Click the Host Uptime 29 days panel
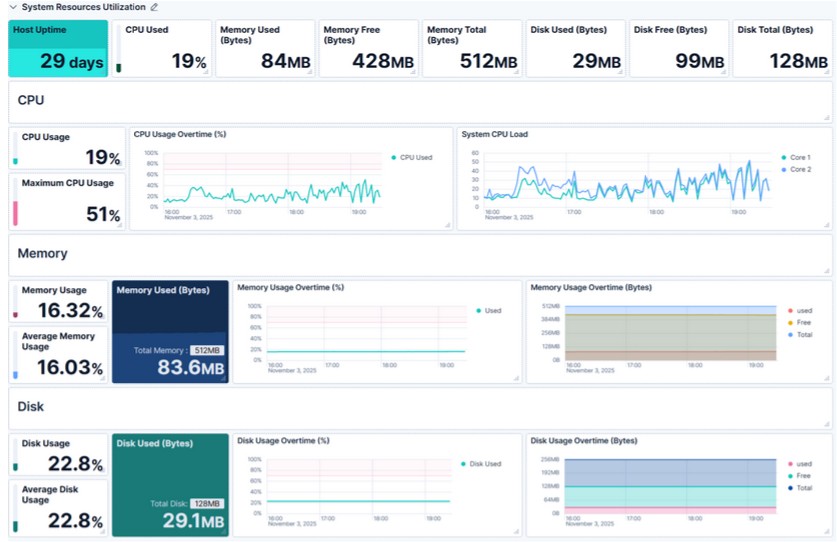Viewport: 837px width, 542px height. tap(58, 49)
